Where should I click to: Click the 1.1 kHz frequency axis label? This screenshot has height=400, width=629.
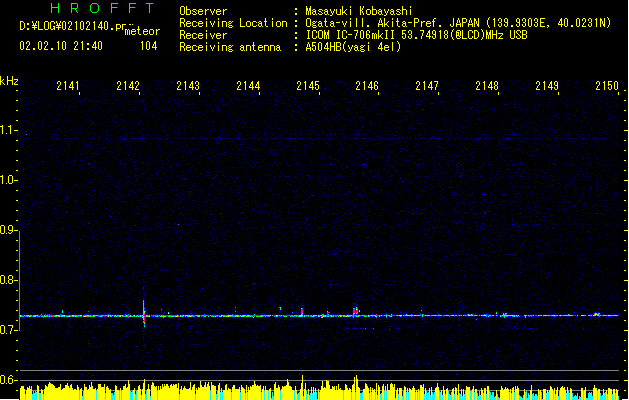pyautogui.click(x=8, y=130)
